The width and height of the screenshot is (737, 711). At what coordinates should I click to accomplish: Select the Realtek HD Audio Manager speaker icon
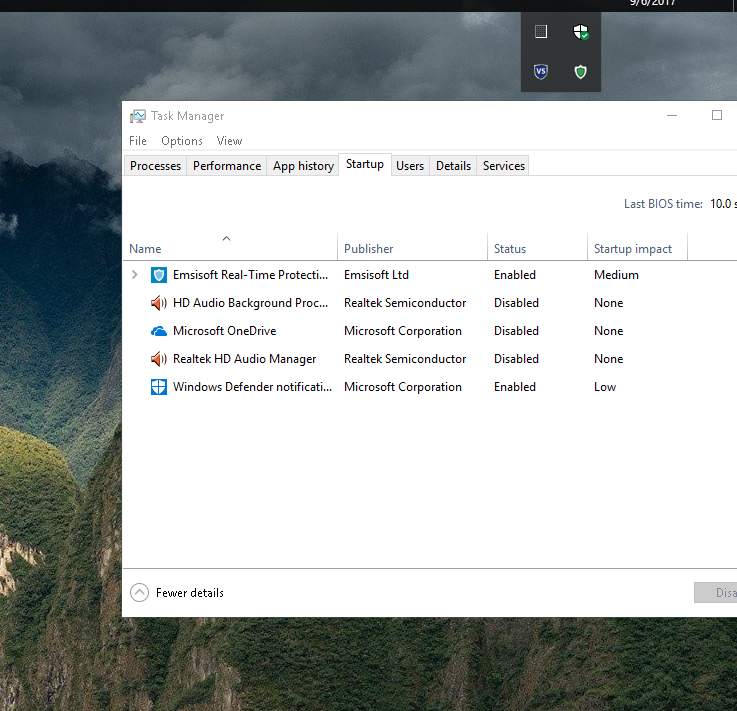[158, 359]
